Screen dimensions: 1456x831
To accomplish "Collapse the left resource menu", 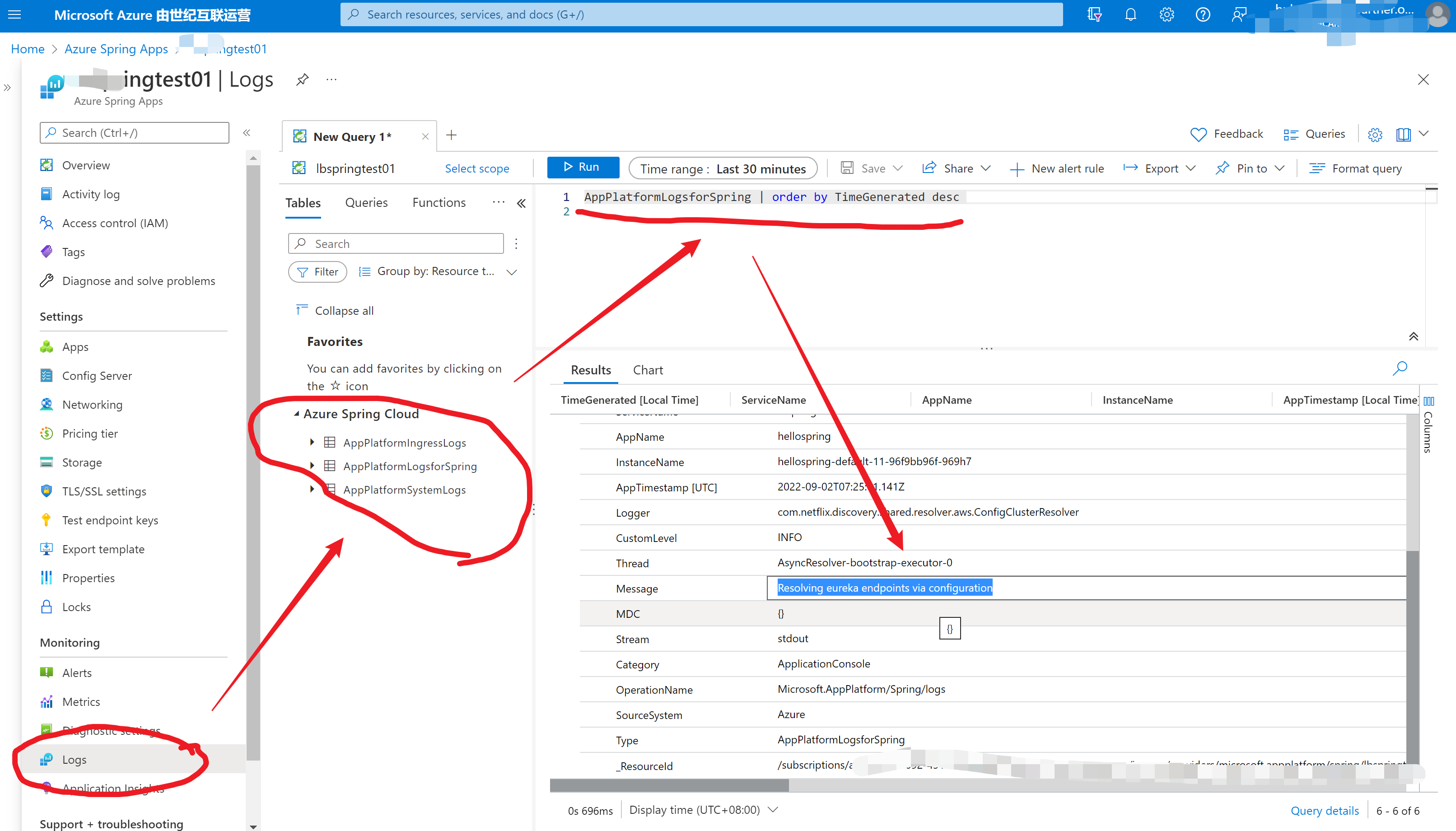I will pos(247,133).
